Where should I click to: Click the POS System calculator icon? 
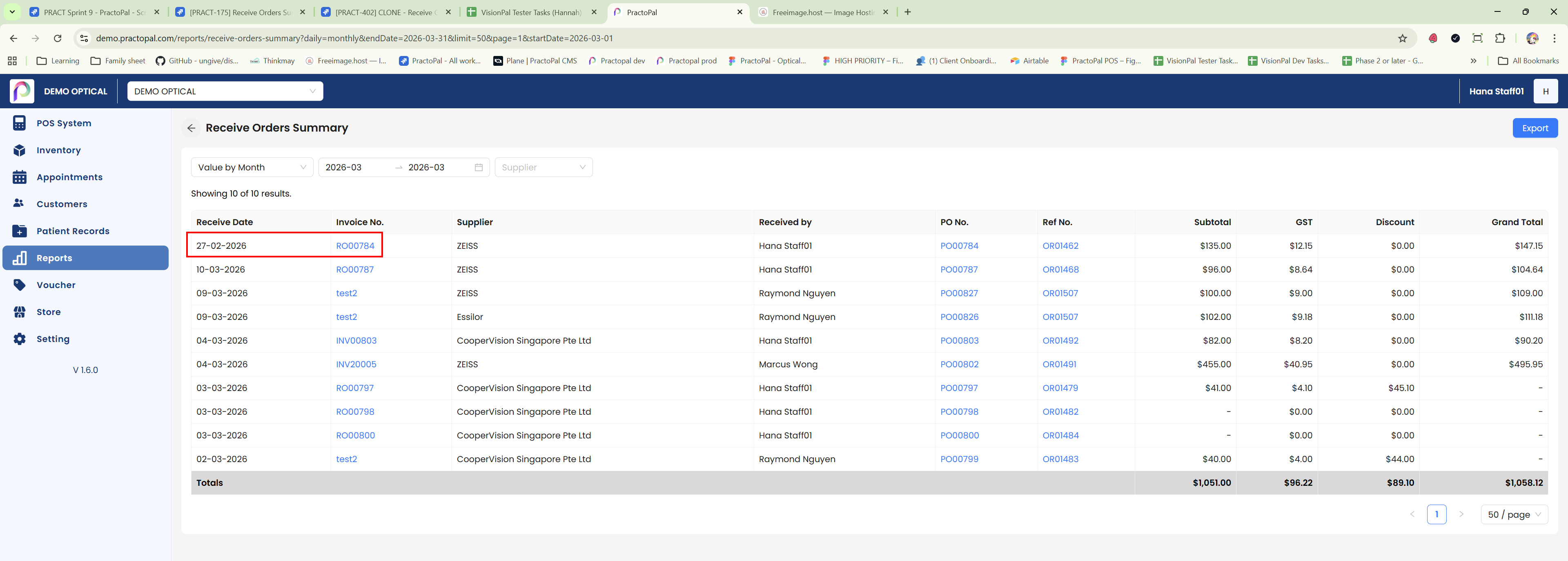click(x=20, y=123)
